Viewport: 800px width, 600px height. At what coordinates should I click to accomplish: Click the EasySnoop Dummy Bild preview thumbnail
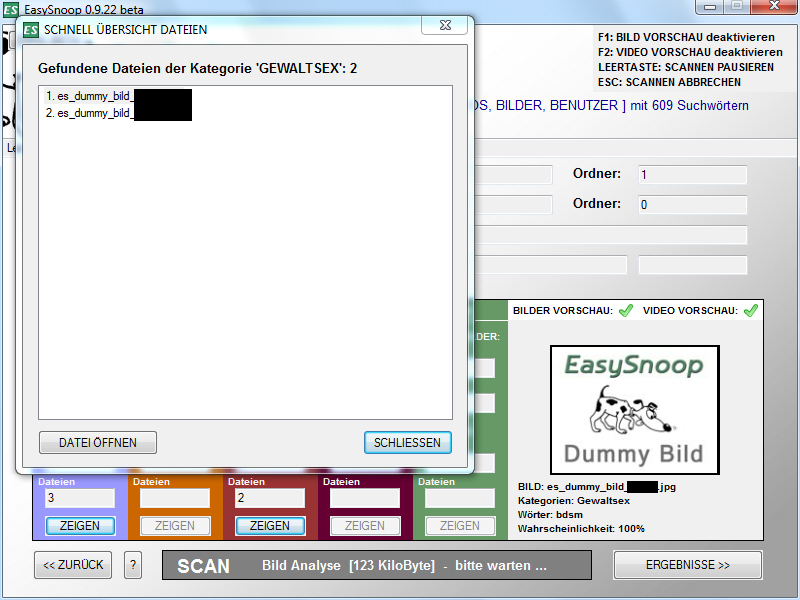[635, 410]
